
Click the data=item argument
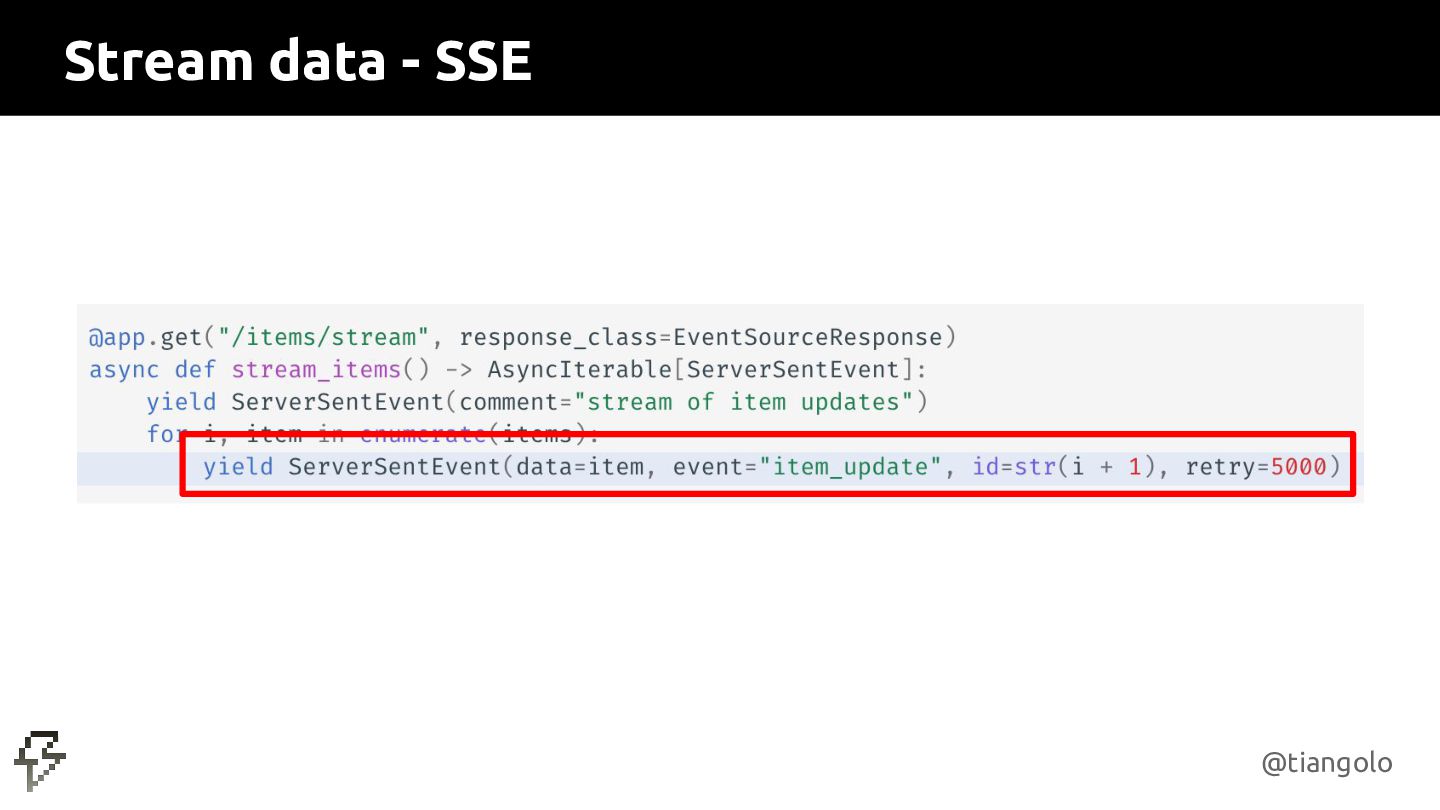[580, 466]
